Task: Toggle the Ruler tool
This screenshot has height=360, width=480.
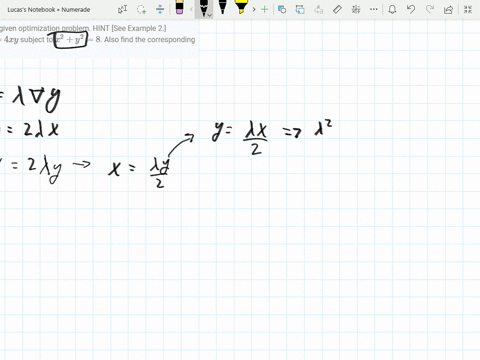Action: click(x=337, y=9)
